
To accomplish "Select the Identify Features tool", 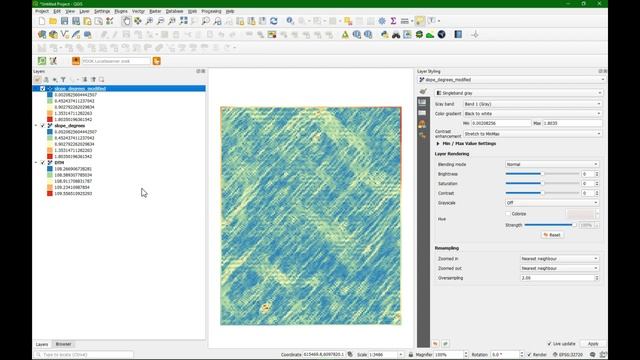I will 290,21.
